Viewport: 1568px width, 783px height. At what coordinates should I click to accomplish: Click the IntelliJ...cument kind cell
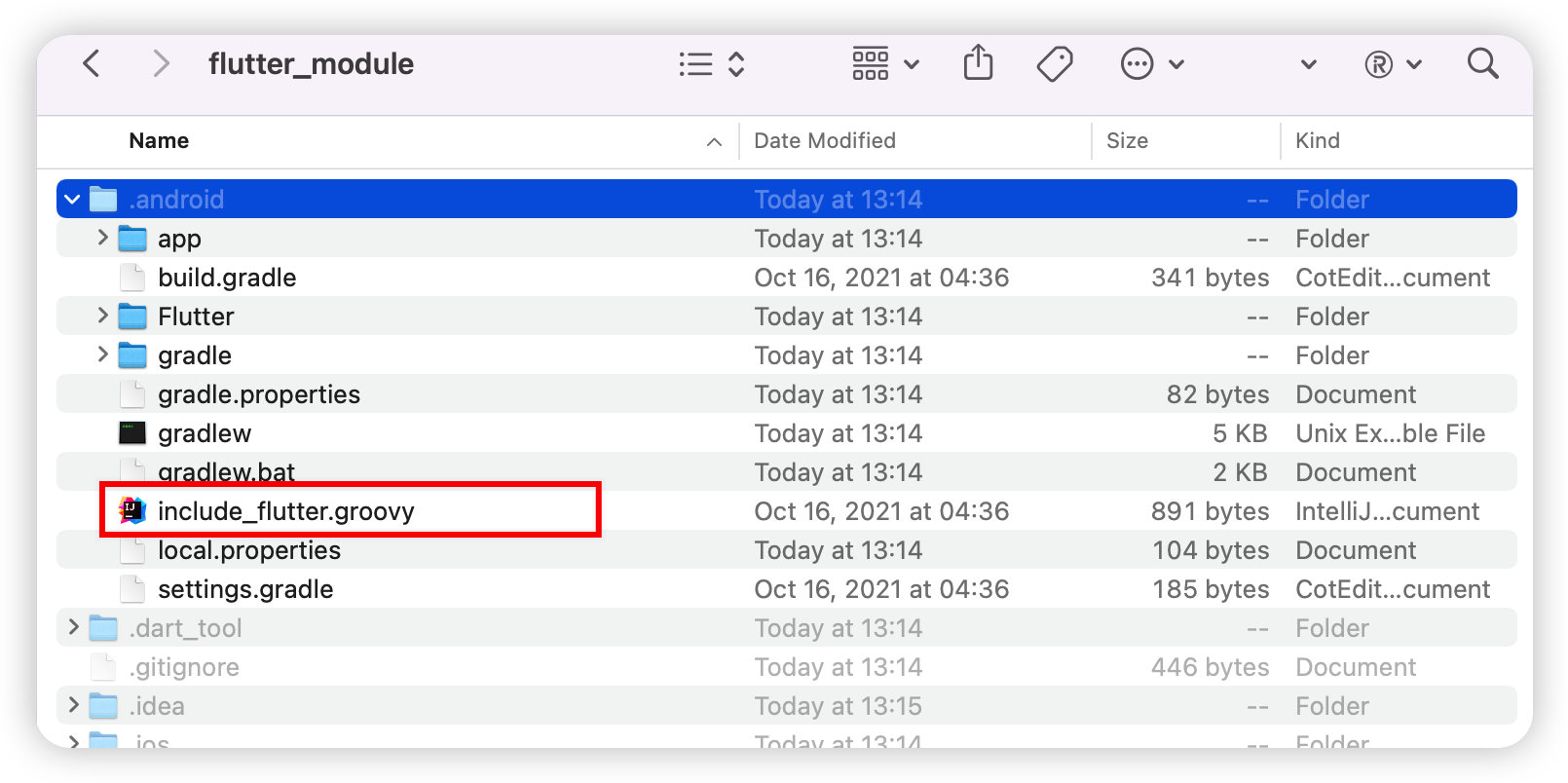[1387, 511]
